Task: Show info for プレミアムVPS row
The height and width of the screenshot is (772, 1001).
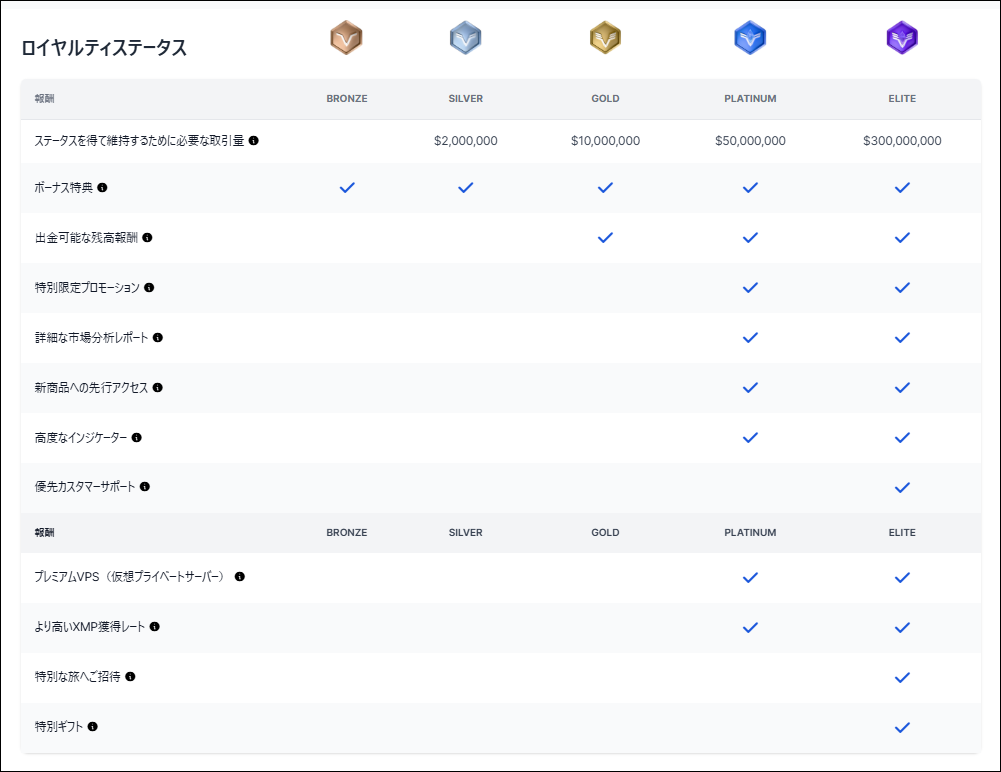Action: (x=240, y=577)
